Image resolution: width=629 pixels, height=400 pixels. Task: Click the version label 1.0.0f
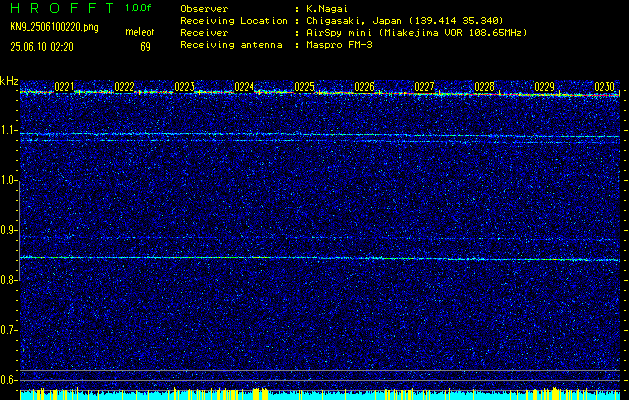[x=138, y=8]
